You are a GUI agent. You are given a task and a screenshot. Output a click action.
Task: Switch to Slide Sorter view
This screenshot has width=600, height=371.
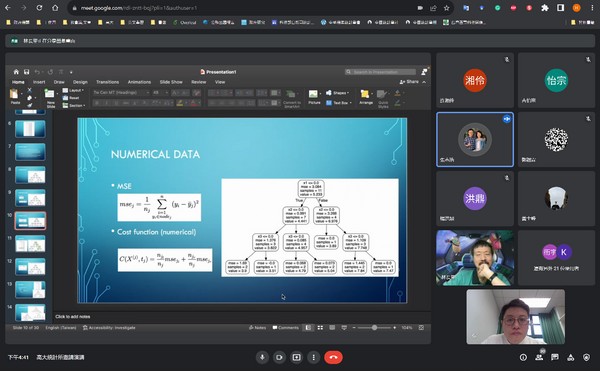[320, 327]
